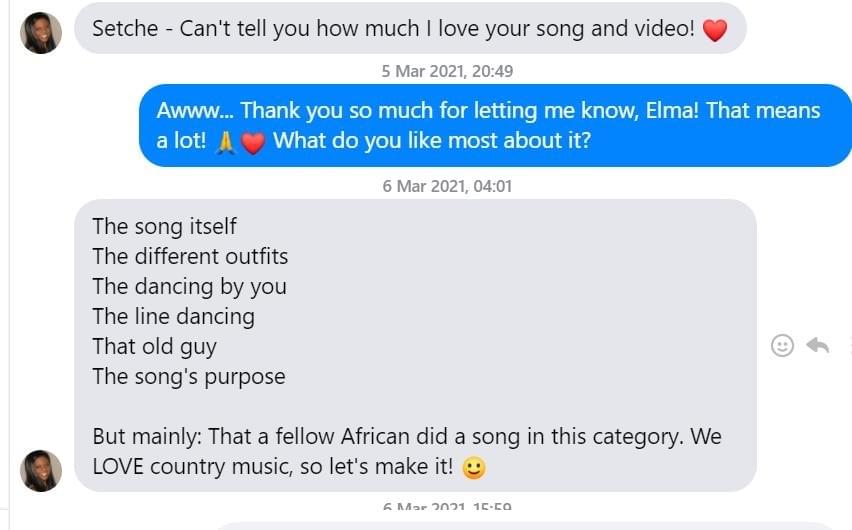
Task: Click the emoji react smiley icon
Action: pyautogui.click(x=782, y=345)
